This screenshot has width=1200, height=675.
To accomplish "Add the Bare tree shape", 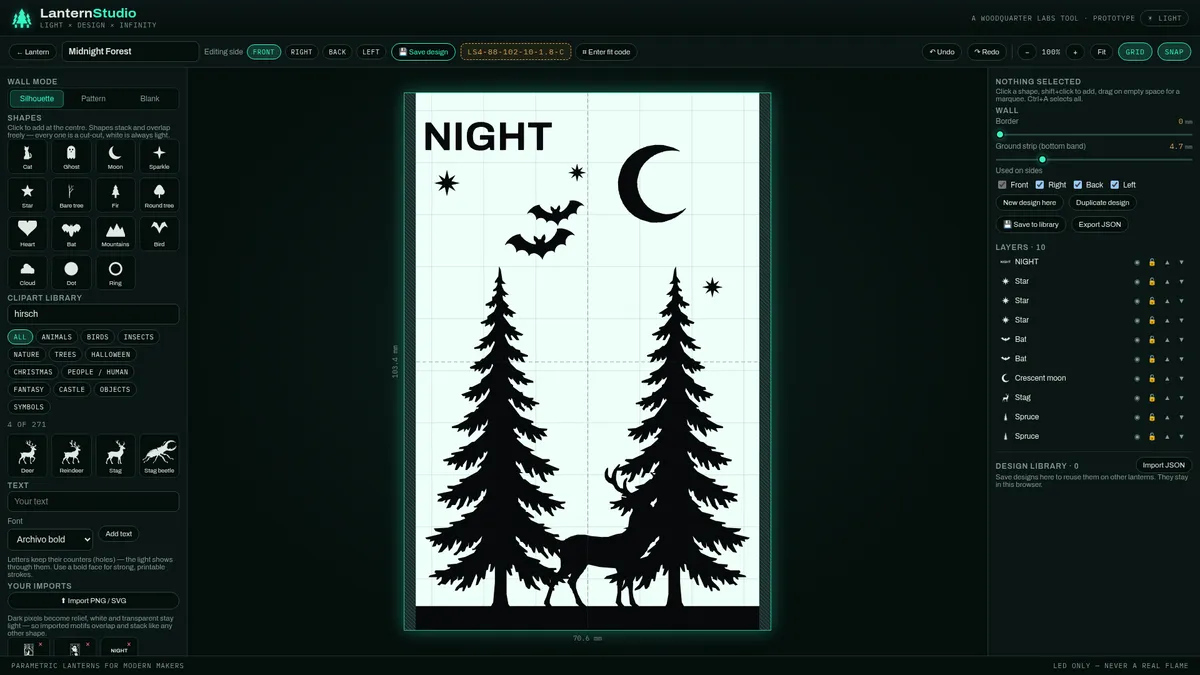I will point(71,194).
